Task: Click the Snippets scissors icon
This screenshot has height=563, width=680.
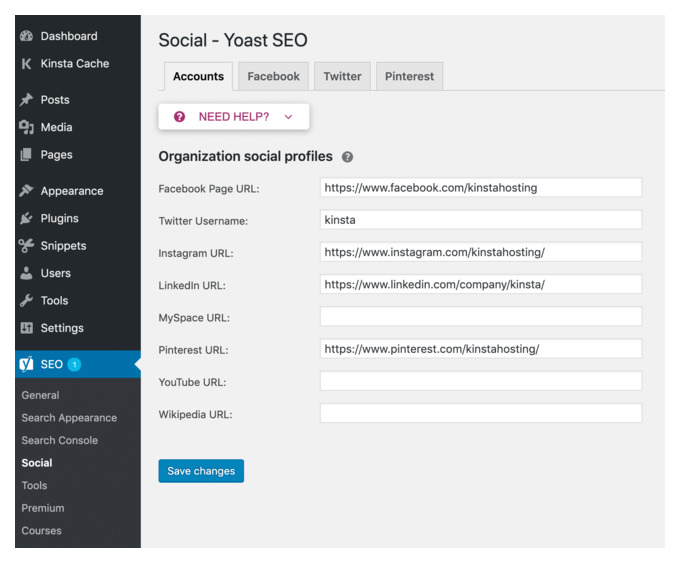Action: tap(26, 245)
